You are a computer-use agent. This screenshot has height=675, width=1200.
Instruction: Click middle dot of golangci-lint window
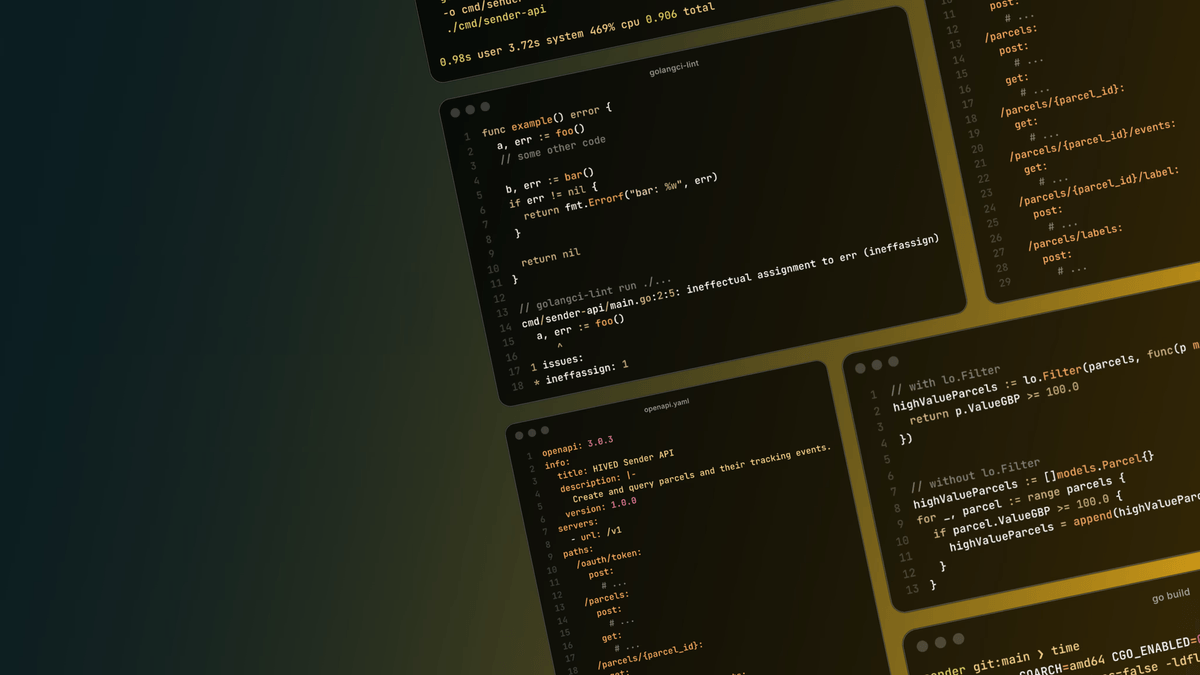(x=470, y=110)
